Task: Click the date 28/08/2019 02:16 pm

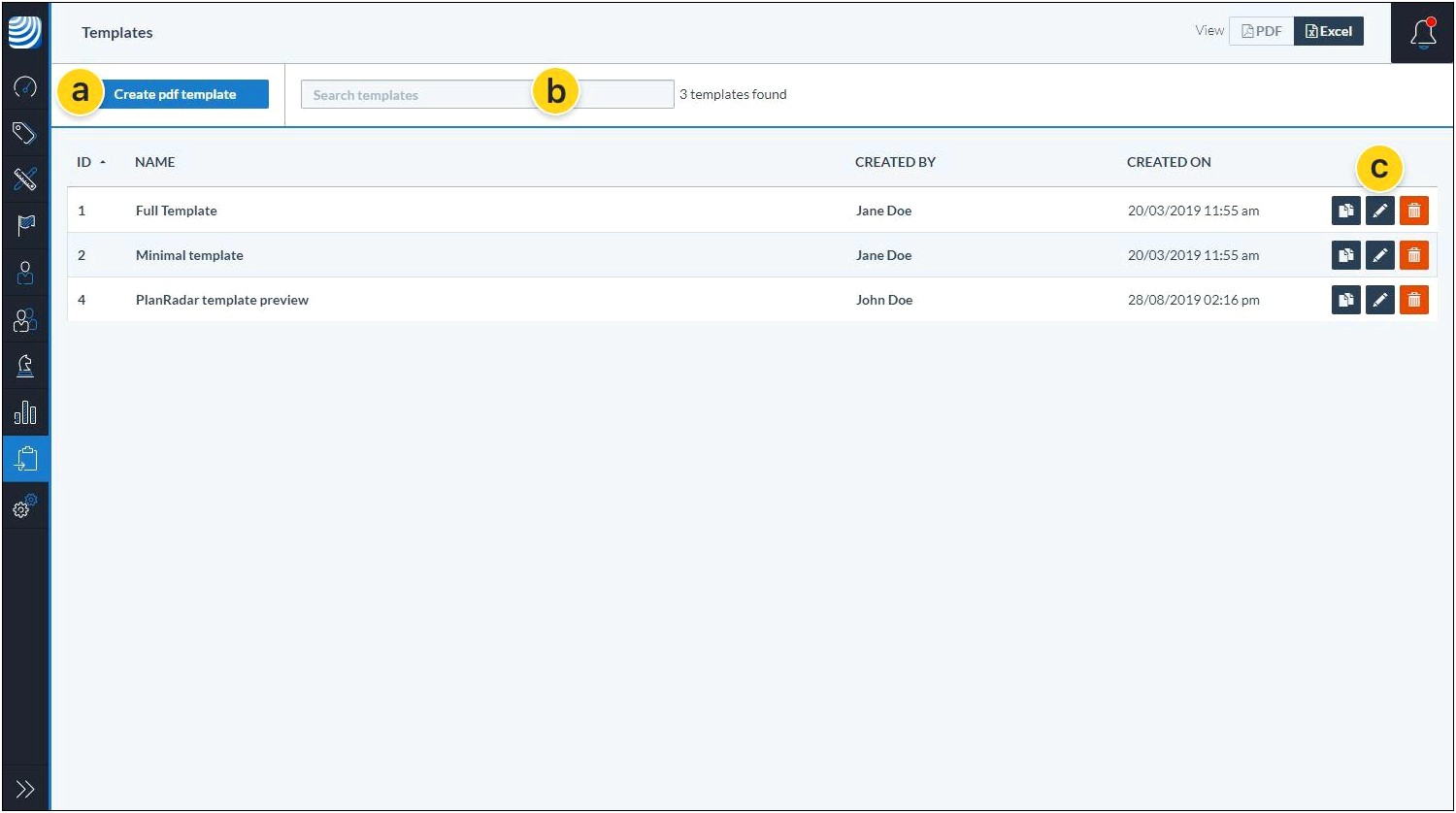Action: 1194,300
